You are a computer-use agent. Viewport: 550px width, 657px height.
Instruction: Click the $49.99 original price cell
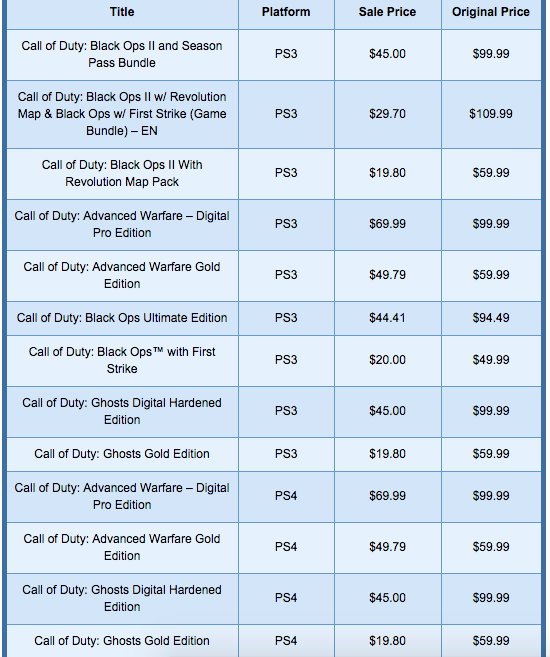(x=491, y=360)
